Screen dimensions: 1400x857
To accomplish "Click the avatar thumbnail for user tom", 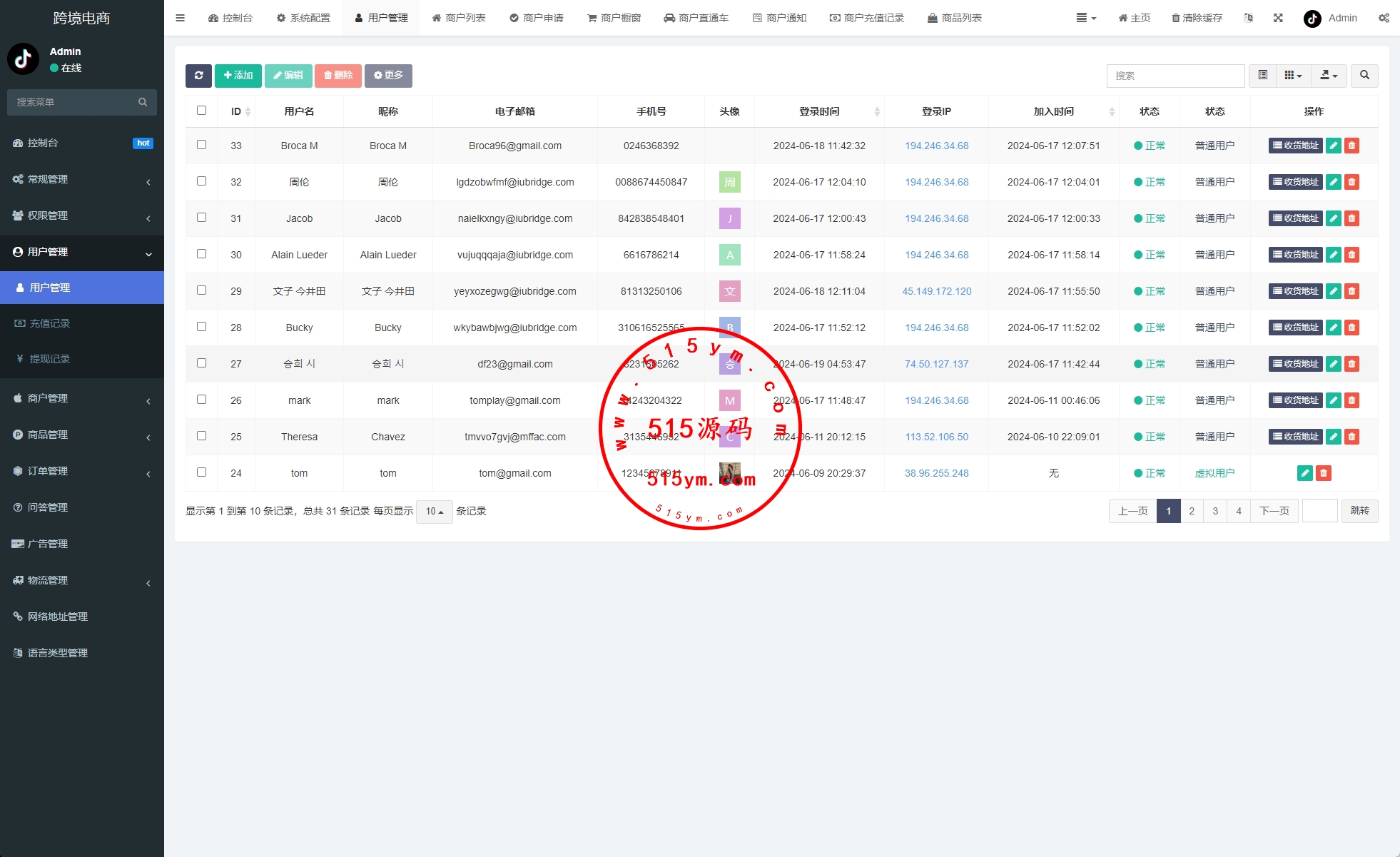I will click(729, 472).
